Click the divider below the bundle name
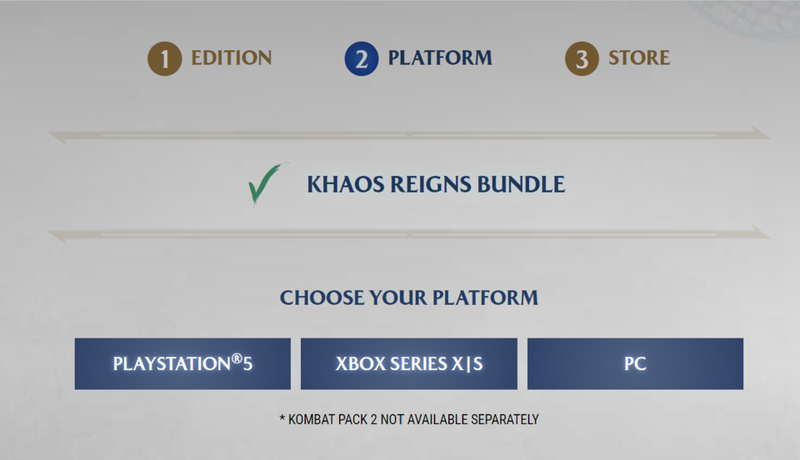Image resolution: width=800 pixels, height=460 pixels. [x=409, y=235]
